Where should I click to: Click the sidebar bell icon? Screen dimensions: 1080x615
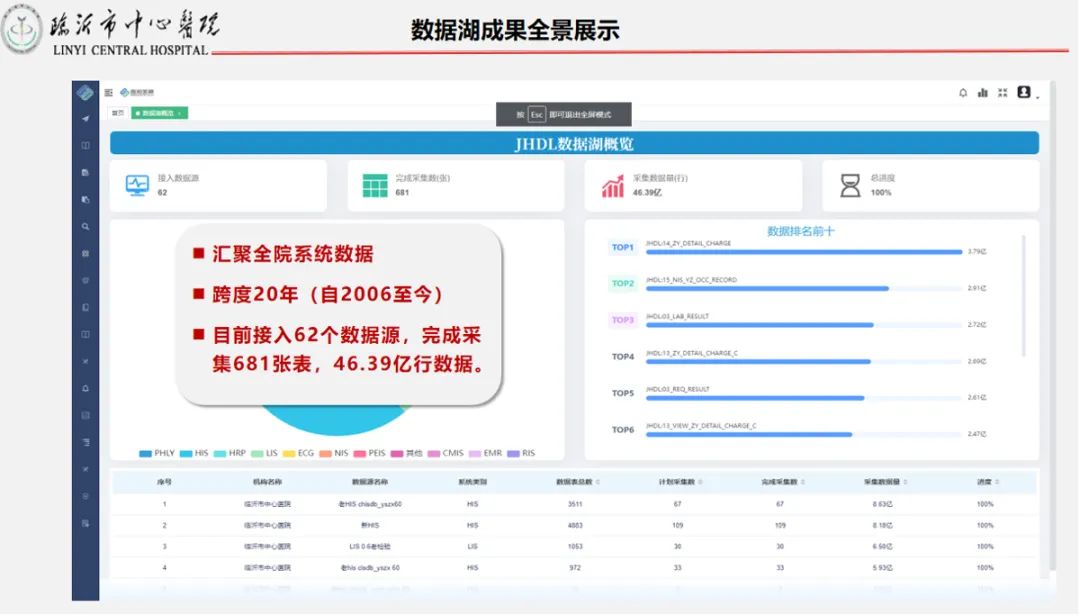[85, 388]
